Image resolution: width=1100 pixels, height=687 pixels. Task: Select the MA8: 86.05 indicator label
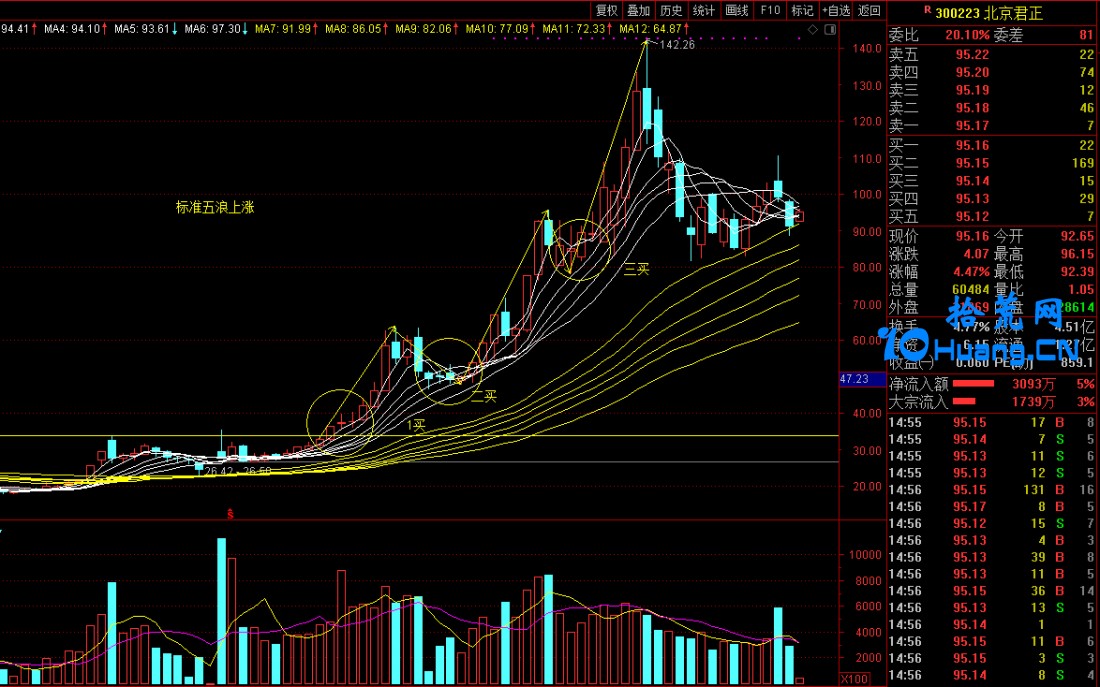(356, 29)
